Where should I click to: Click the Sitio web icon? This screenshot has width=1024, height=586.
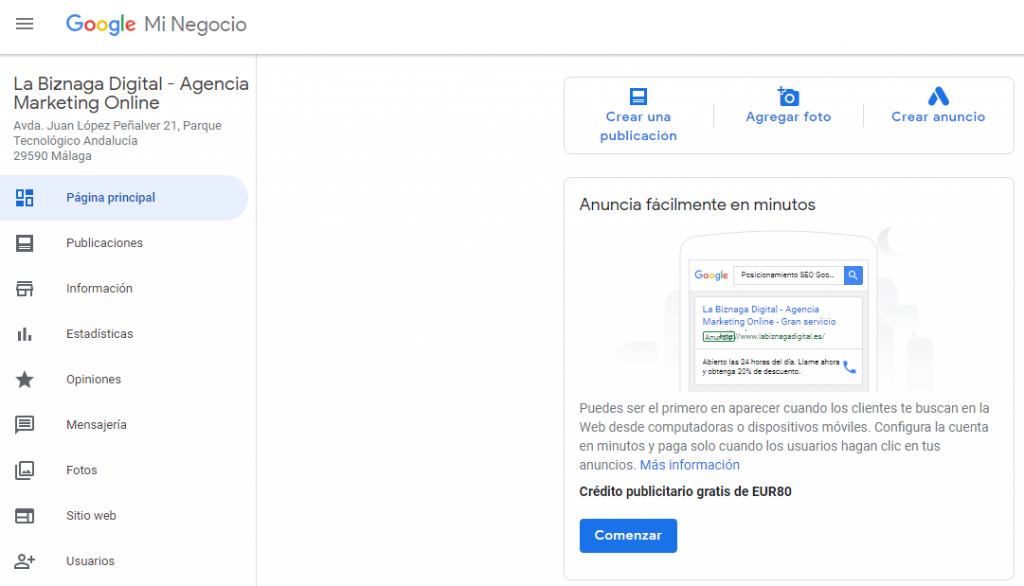coord(24,516)
